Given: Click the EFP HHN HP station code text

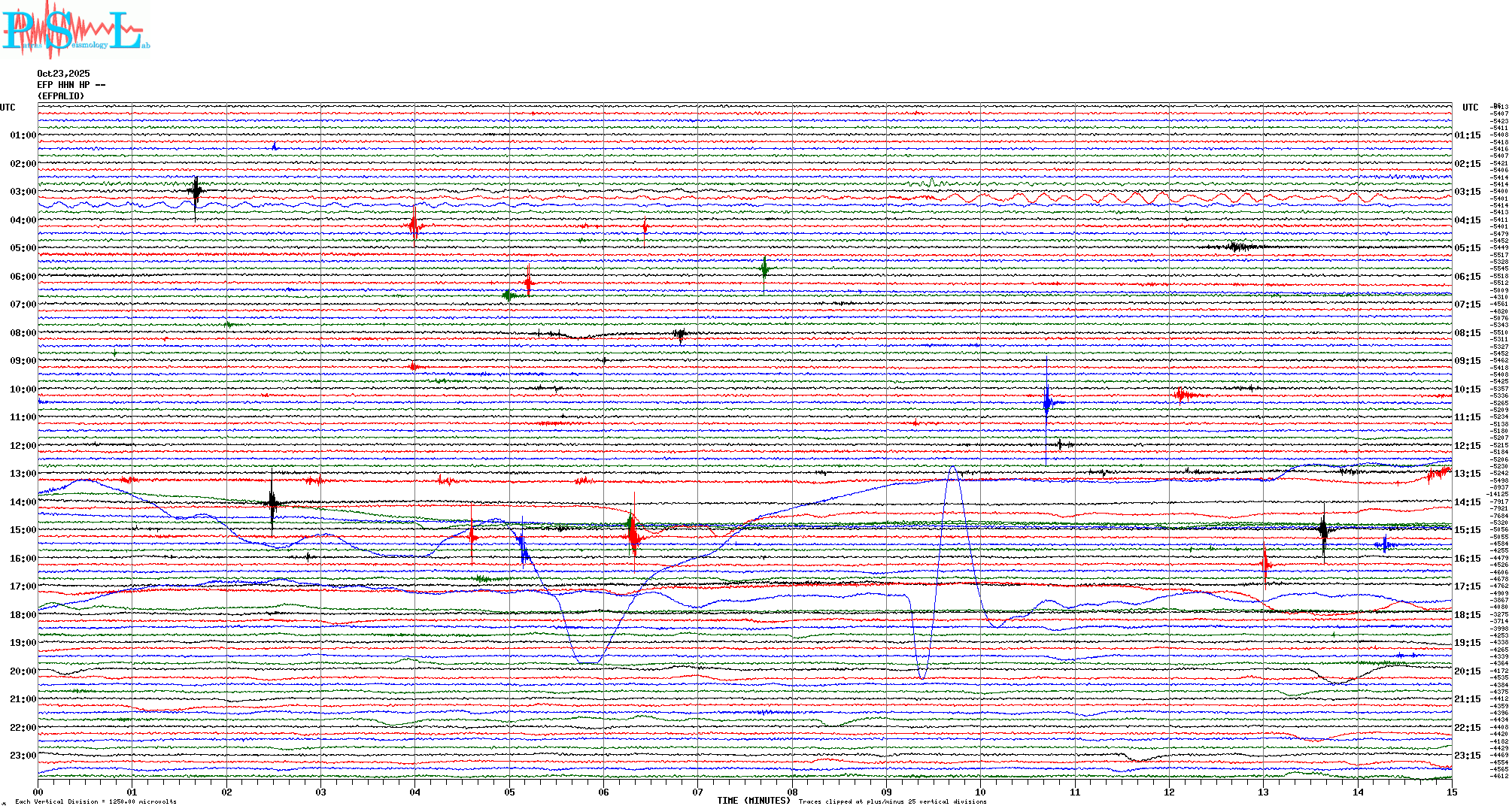Looking at the screenshot, I should click(71, 85).
